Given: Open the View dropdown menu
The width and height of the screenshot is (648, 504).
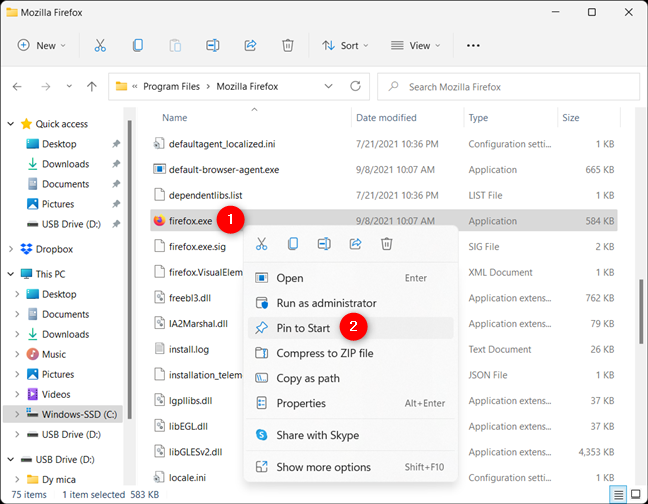Looking at the screenshot, I should coord(416,45).
